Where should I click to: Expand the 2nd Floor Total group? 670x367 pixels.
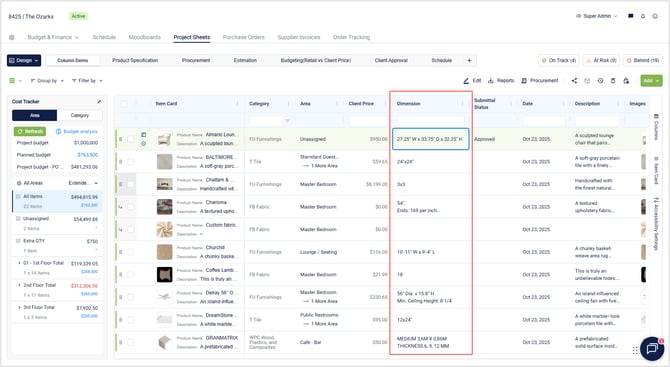click(19, 285)
